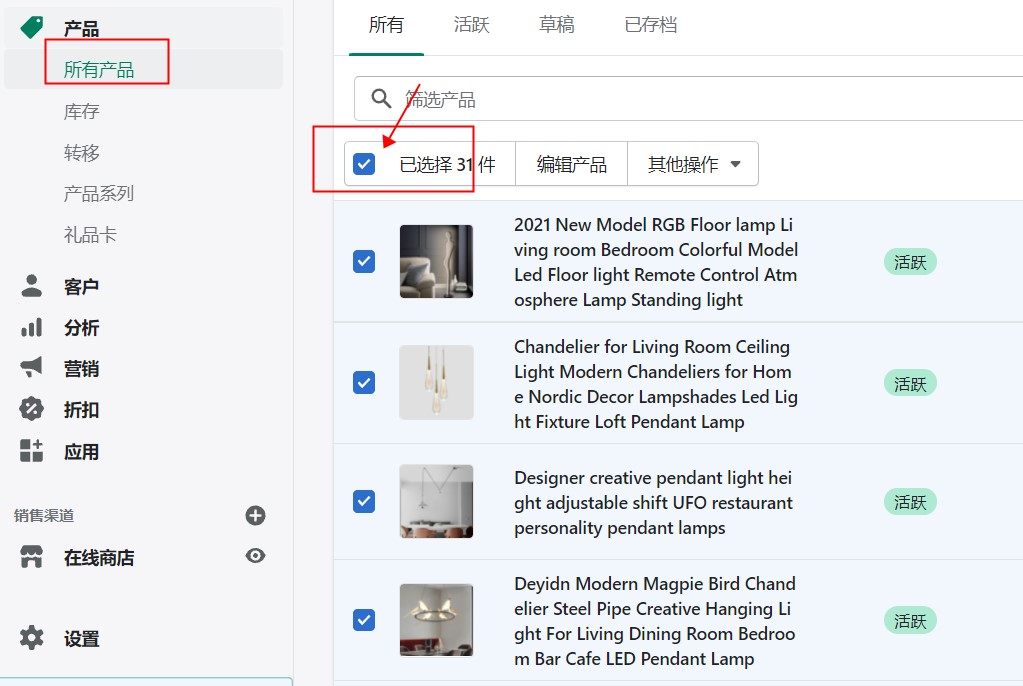The width and height of the screenshot is (1023, 686).
Task: Uncheck the RGB Floor lamp product checkbox
Action: click(x=364, y=261)
